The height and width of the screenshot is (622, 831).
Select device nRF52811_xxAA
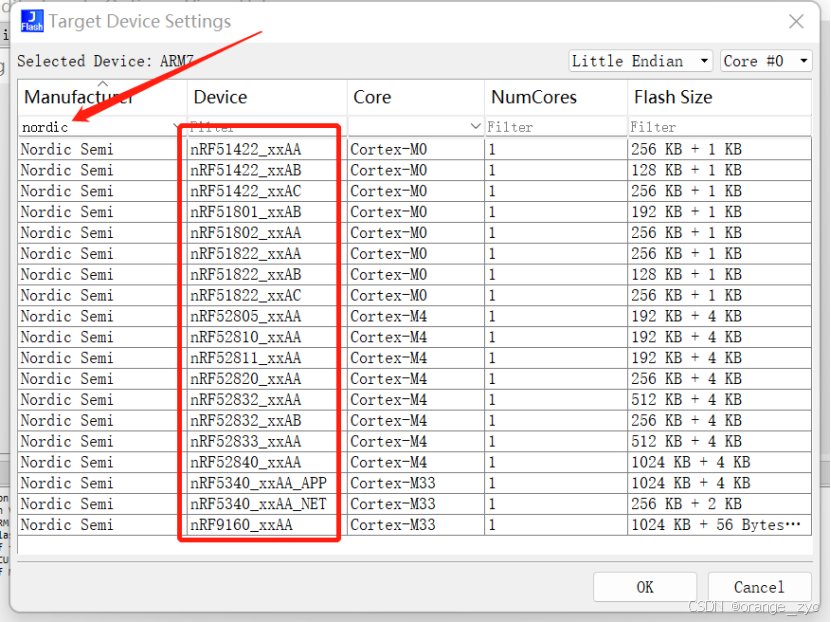click(x=245, y=358)
